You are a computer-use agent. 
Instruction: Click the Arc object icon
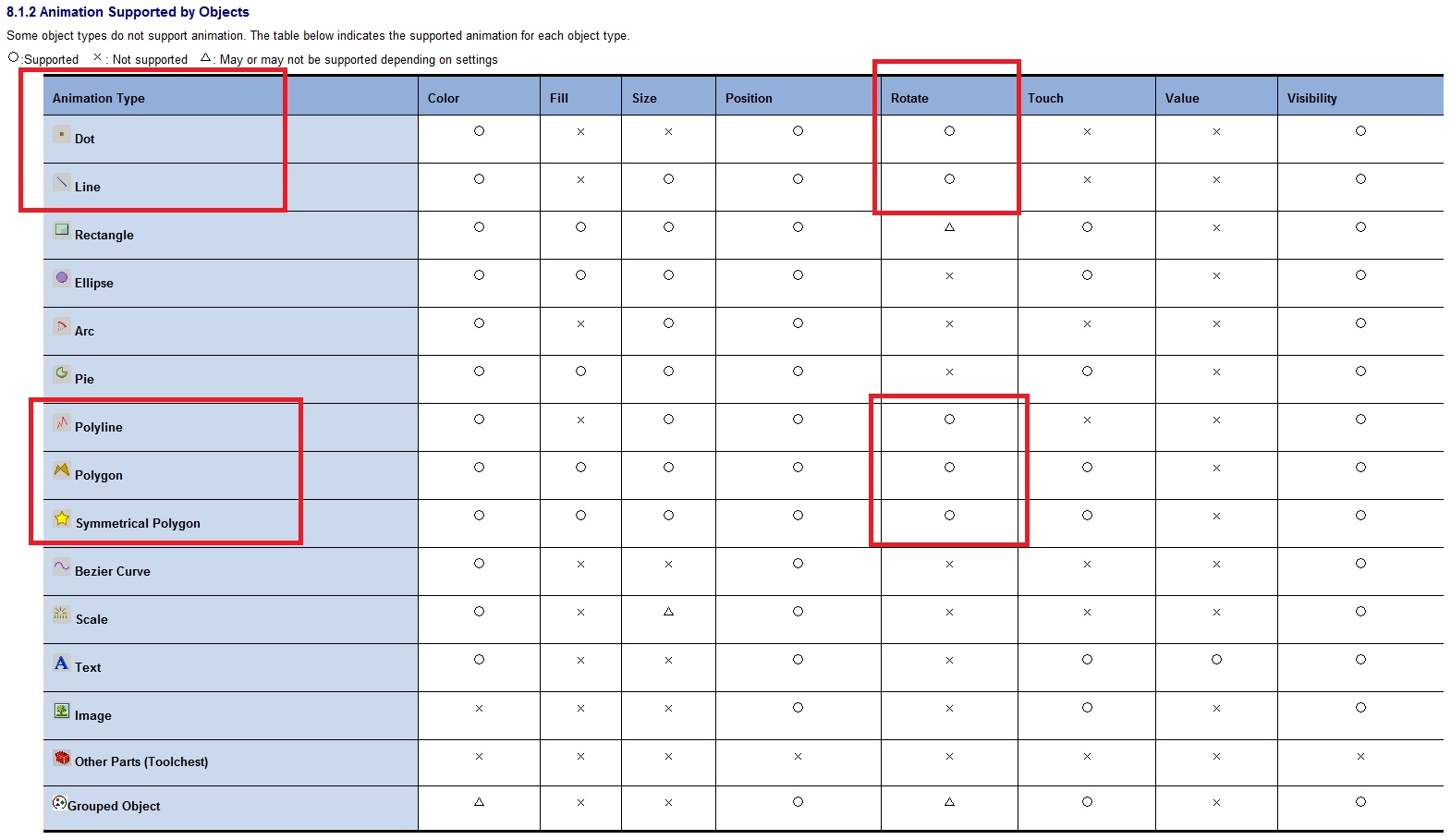point(61,325)
